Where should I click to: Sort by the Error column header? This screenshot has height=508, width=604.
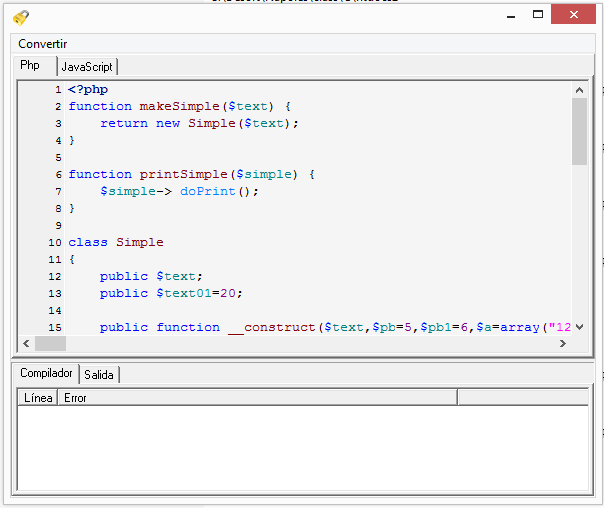pos(257,398)
